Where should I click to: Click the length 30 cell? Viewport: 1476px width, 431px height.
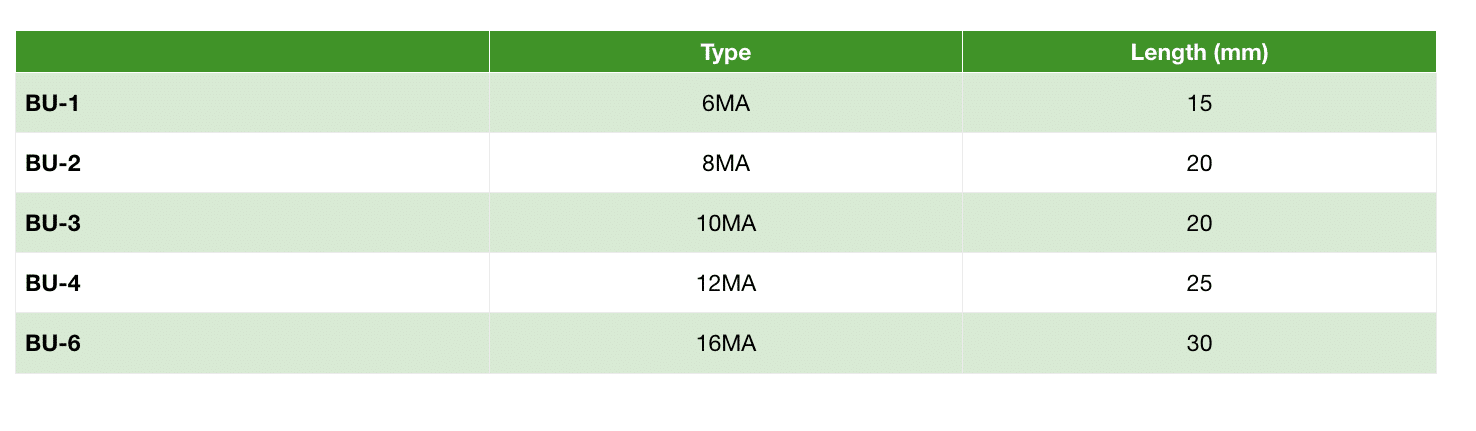coord(1199,343)
